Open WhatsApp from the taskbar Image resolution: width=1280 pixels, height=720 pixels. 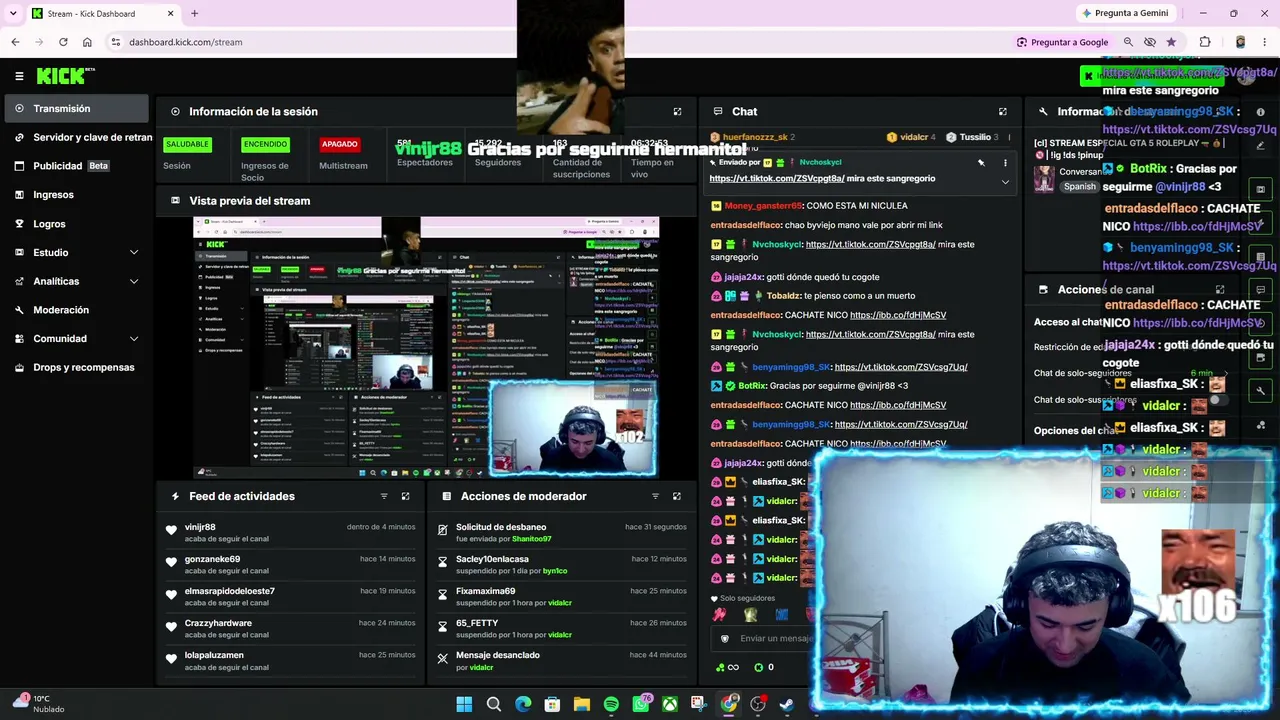[641, 705]
